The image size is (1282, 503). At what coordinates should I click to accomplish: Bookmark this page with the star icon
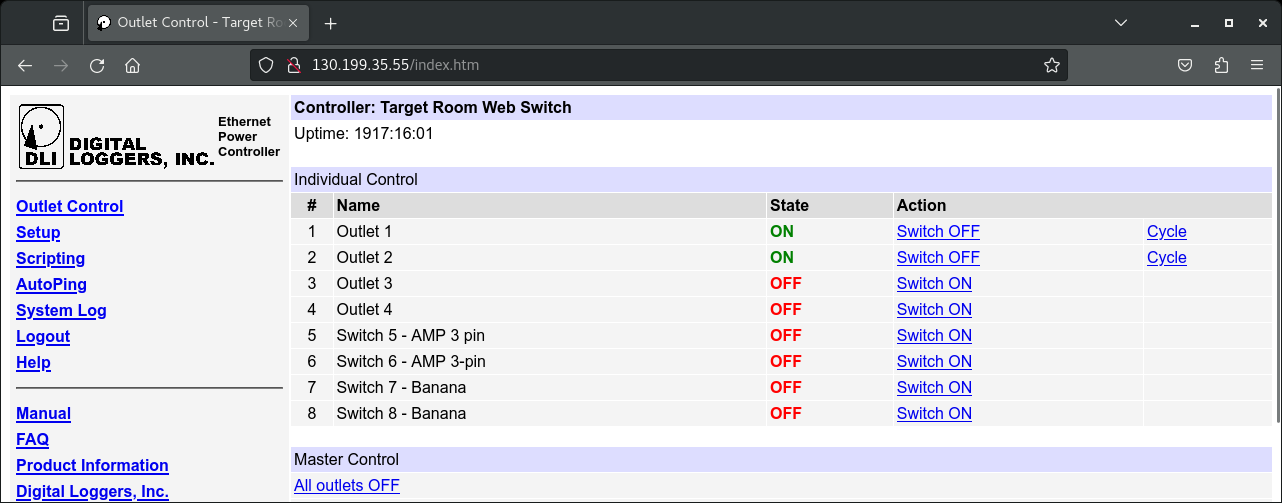coord(1051,65)
